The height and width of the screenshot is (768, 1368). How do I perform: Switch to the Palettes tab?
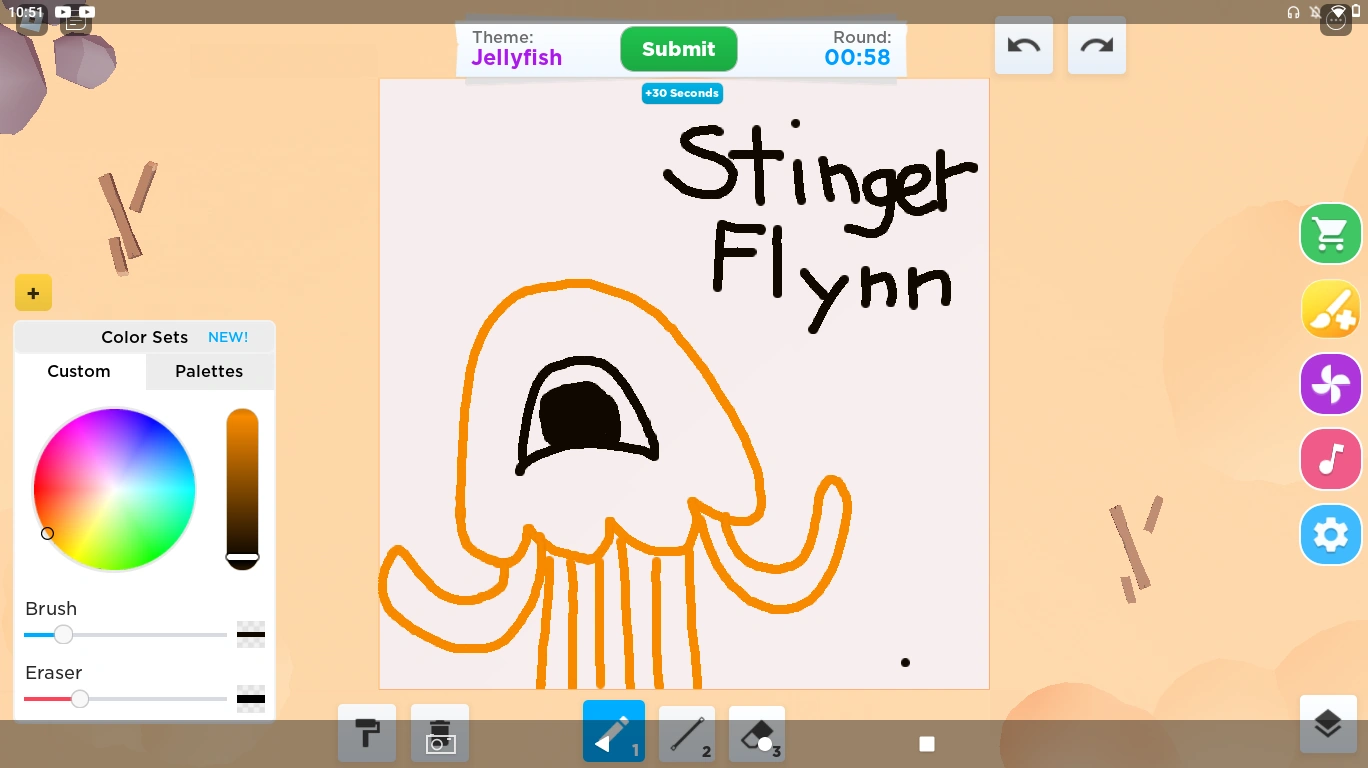pyautogui.click(x=209, y=371)
